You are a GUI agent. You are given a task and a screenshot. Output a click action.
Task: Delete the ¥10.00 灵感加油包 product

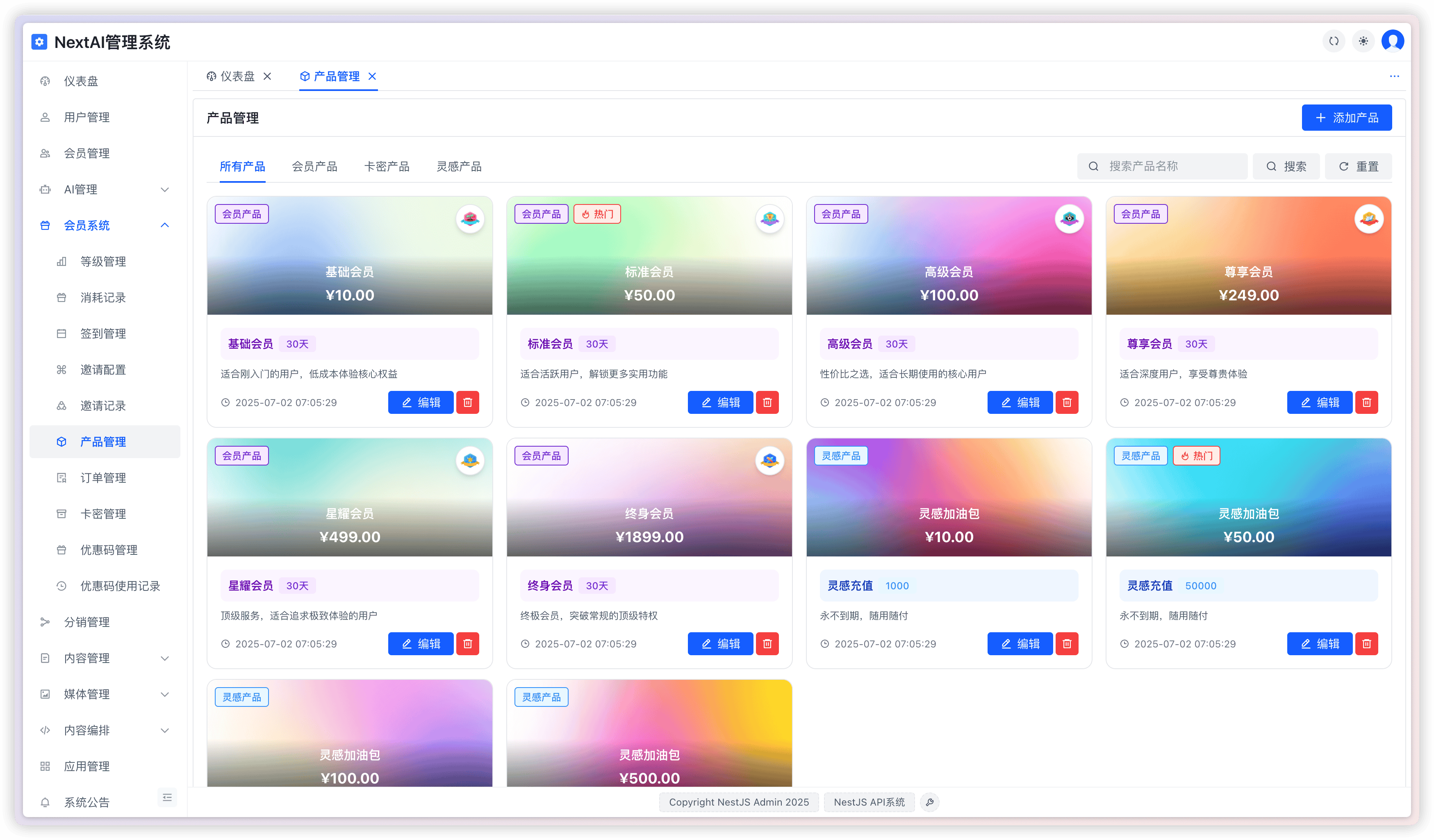pos(1067,644)
